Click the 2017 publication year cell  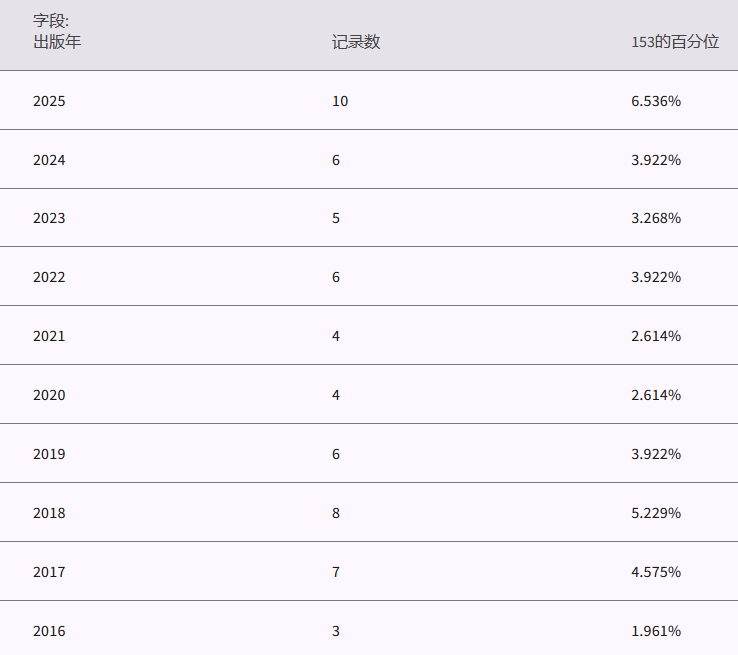pos(49,572)
